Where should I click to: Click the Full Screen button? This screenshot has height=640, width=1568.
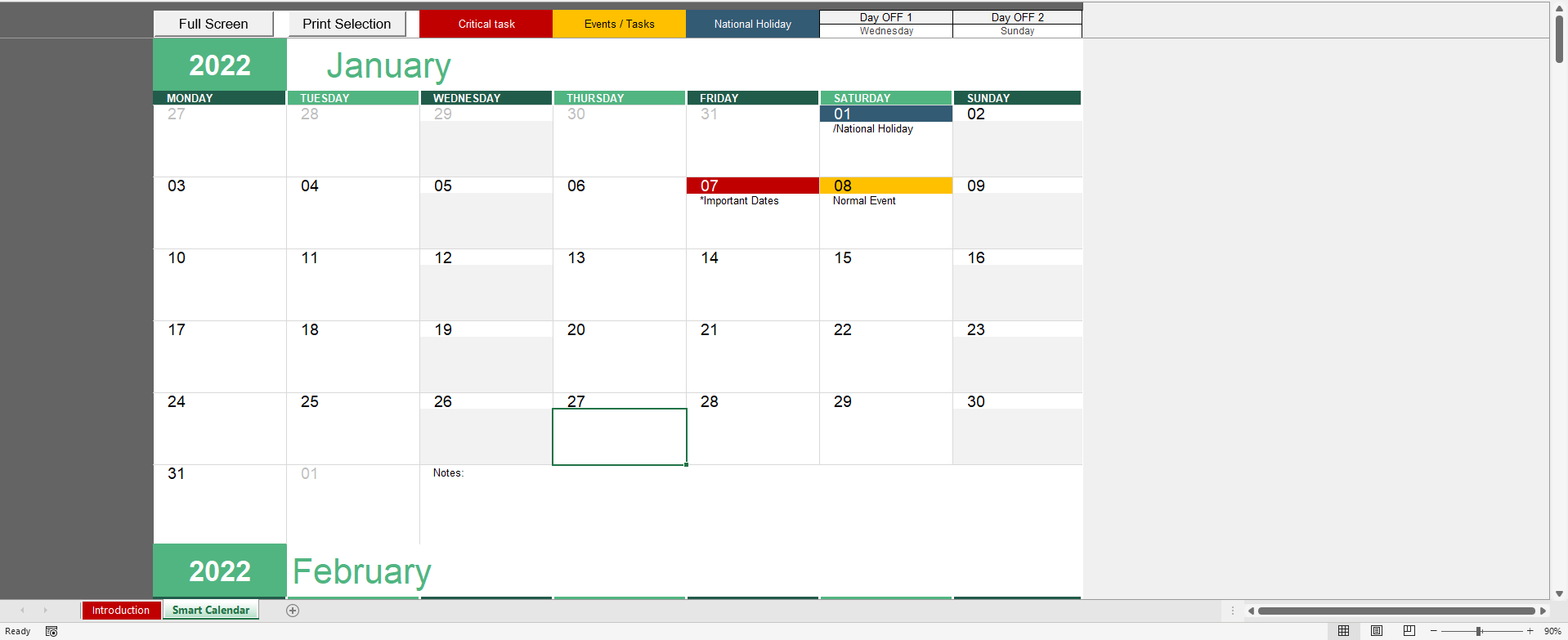(213, 24)
